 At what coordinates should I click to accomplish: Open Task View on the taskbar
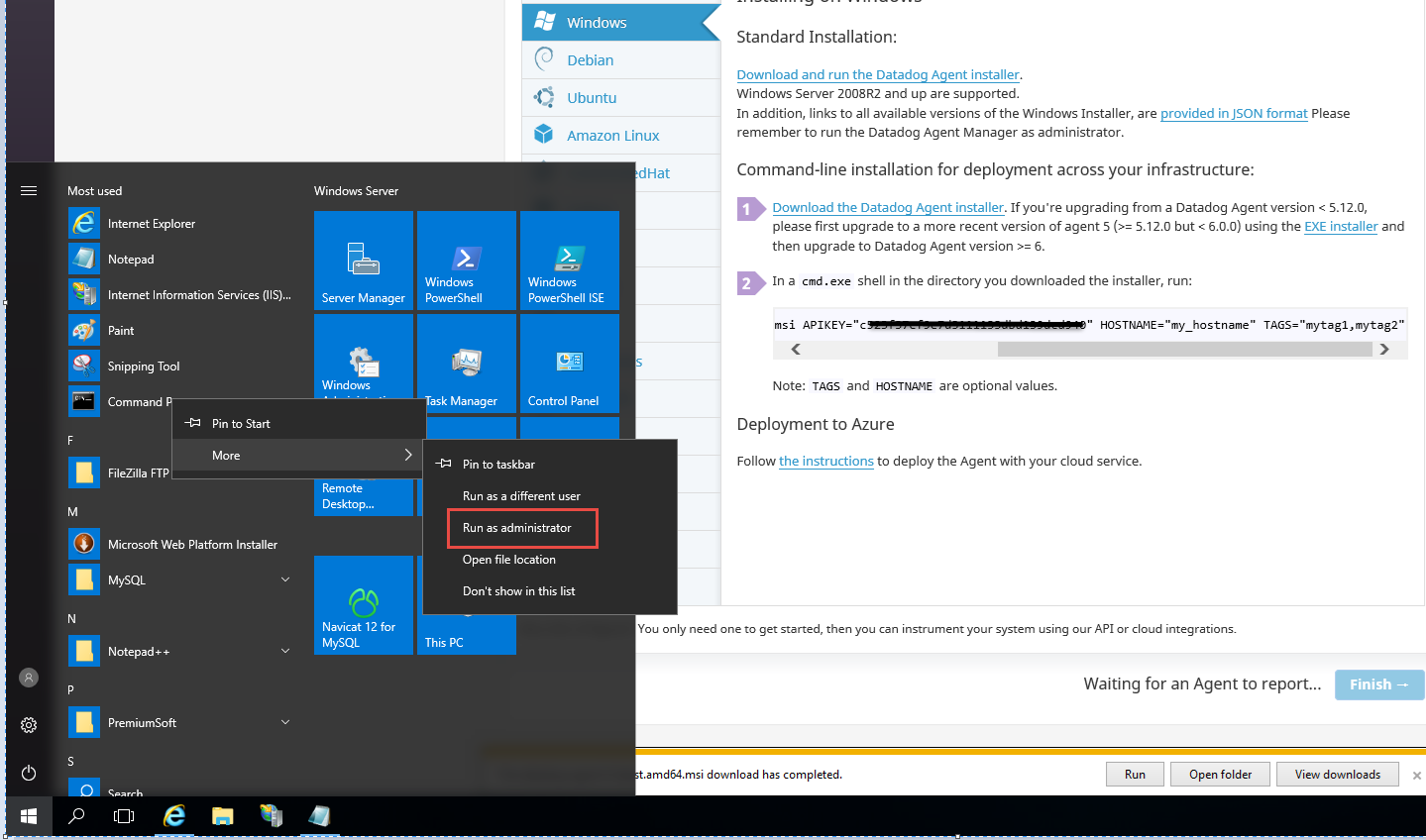point(124,816)
